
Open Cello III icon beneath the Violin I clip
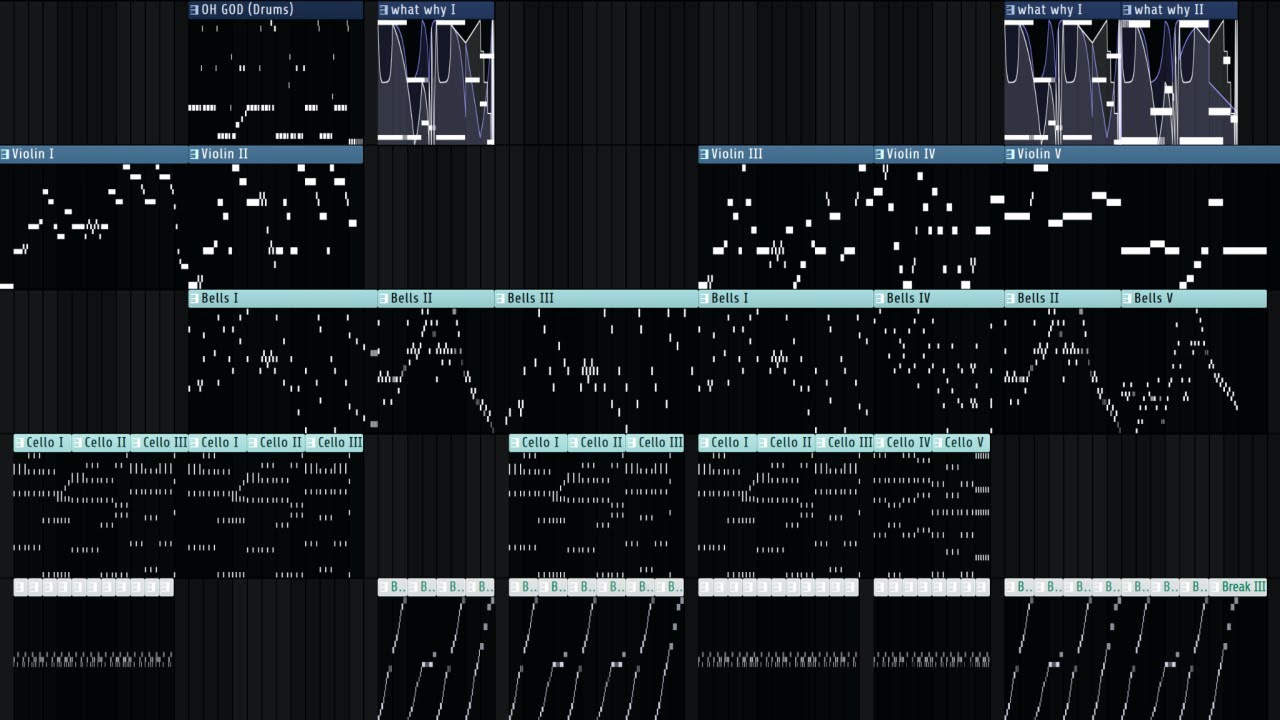(x=137, y=442)
